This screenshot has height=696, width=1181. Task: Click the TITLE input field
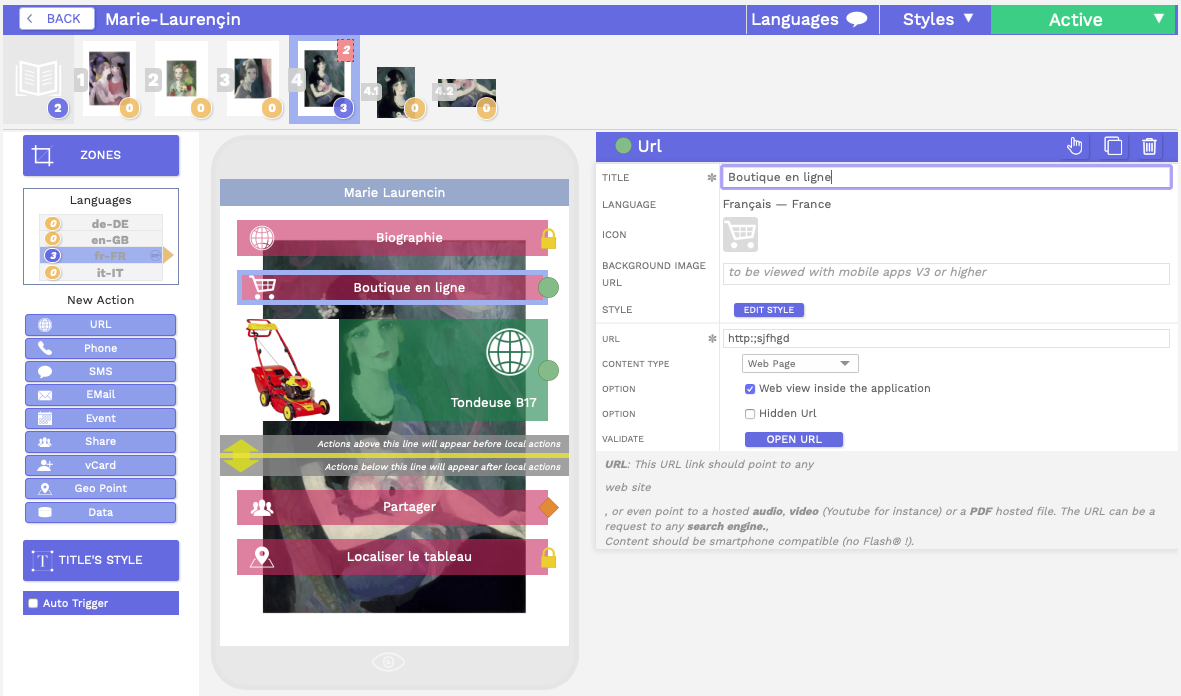(946, 178)
